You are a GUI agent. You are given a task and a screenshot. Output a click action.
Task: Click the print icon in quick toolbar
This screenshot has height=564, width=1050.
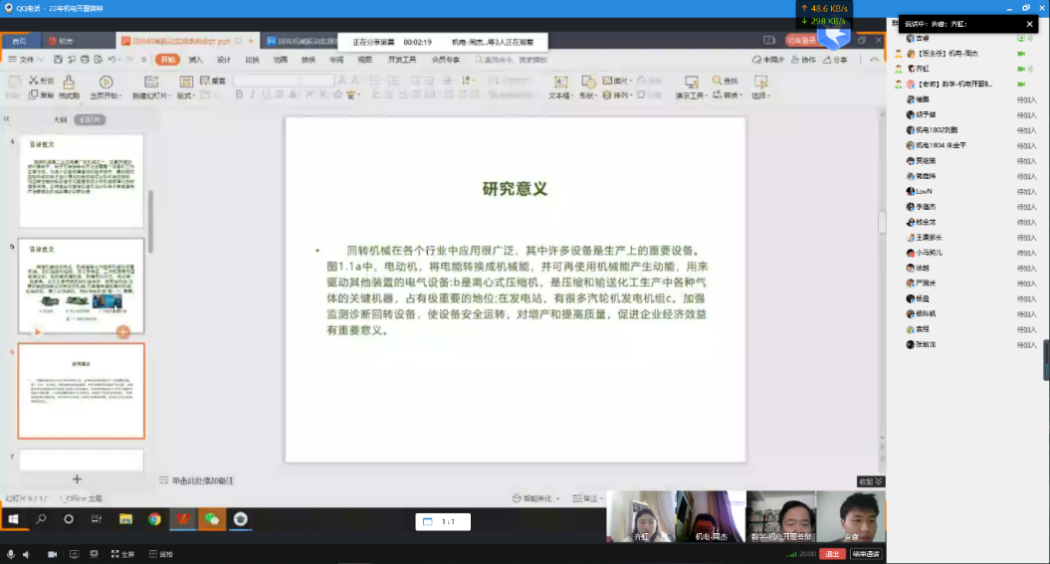85,60
